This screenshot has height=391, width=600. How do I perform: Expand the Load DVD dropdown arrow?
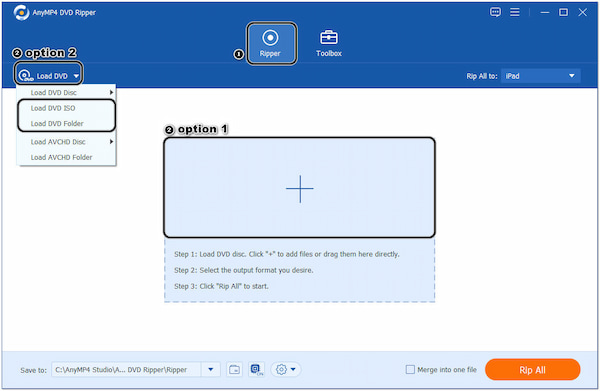tap(76, 76)
